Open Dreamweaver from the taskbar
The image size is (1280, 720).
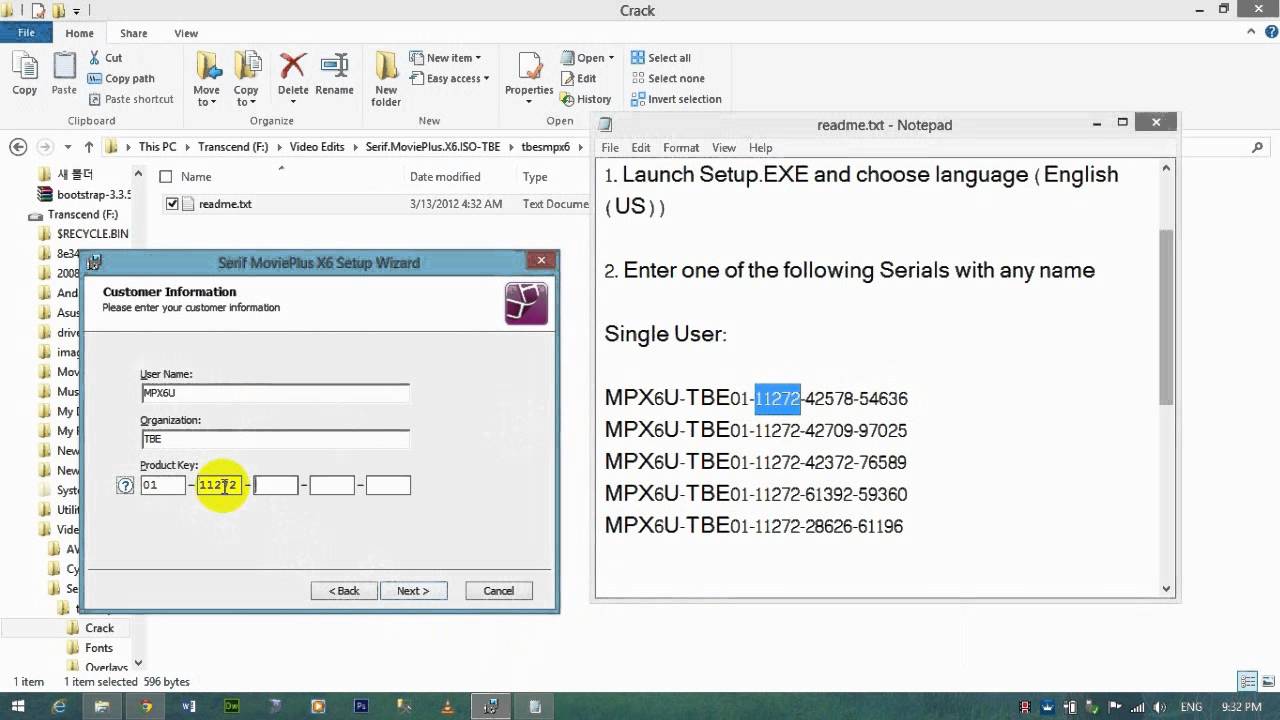pos(232,706)
